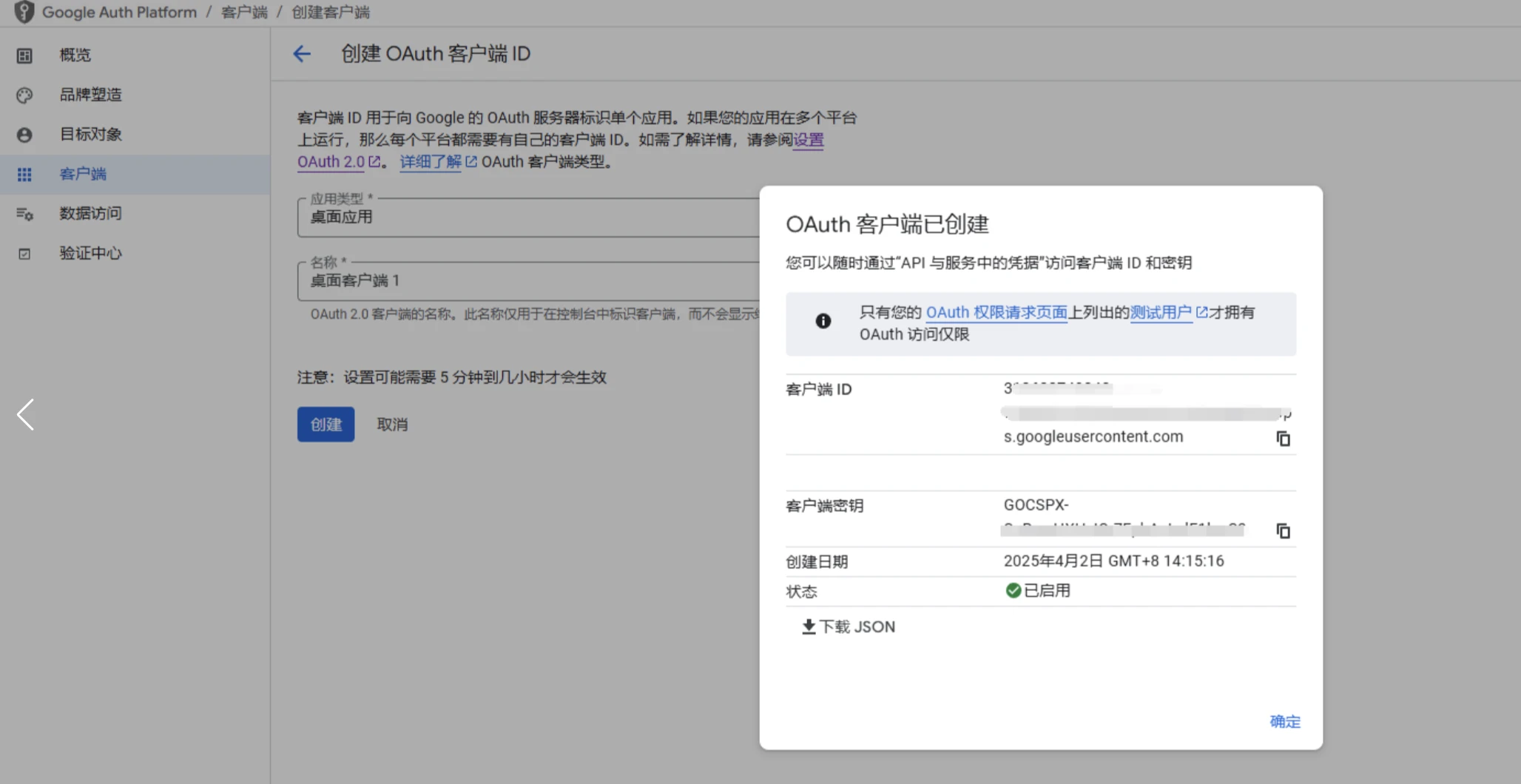
Task: Click the Google Auth Platform breadcrumb text
Action: [x=119, y=13]
